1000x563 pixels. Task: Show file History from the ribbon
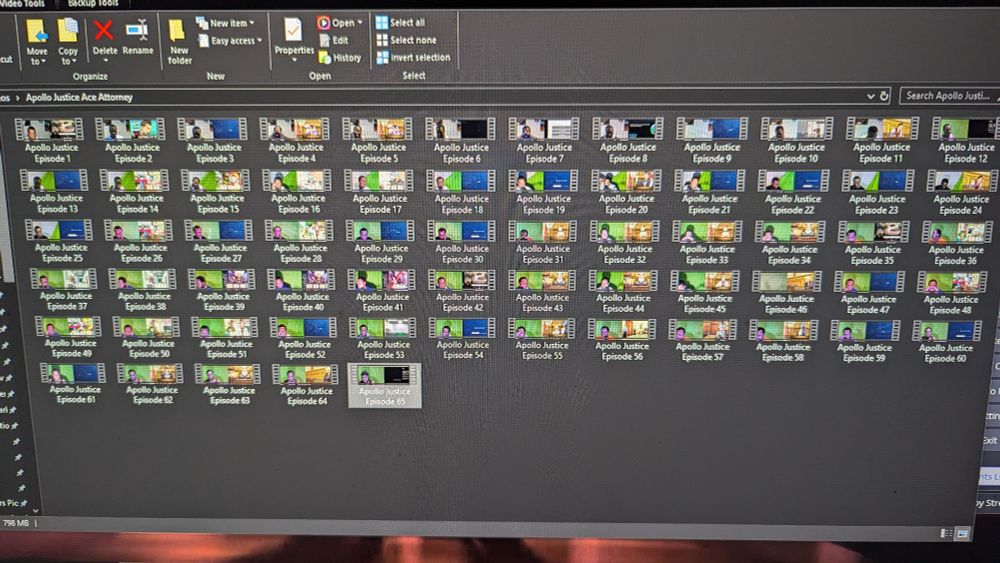[340, 58]
